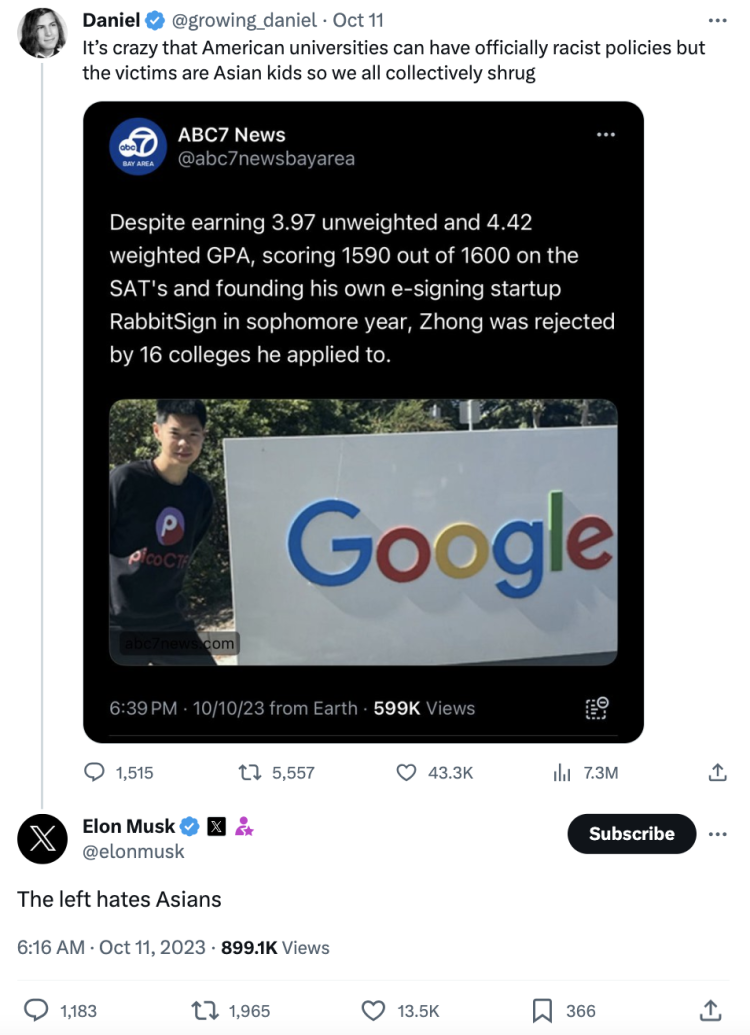Reply to Elon Musk's post

pyautogui.click(x=36, y=1010)
